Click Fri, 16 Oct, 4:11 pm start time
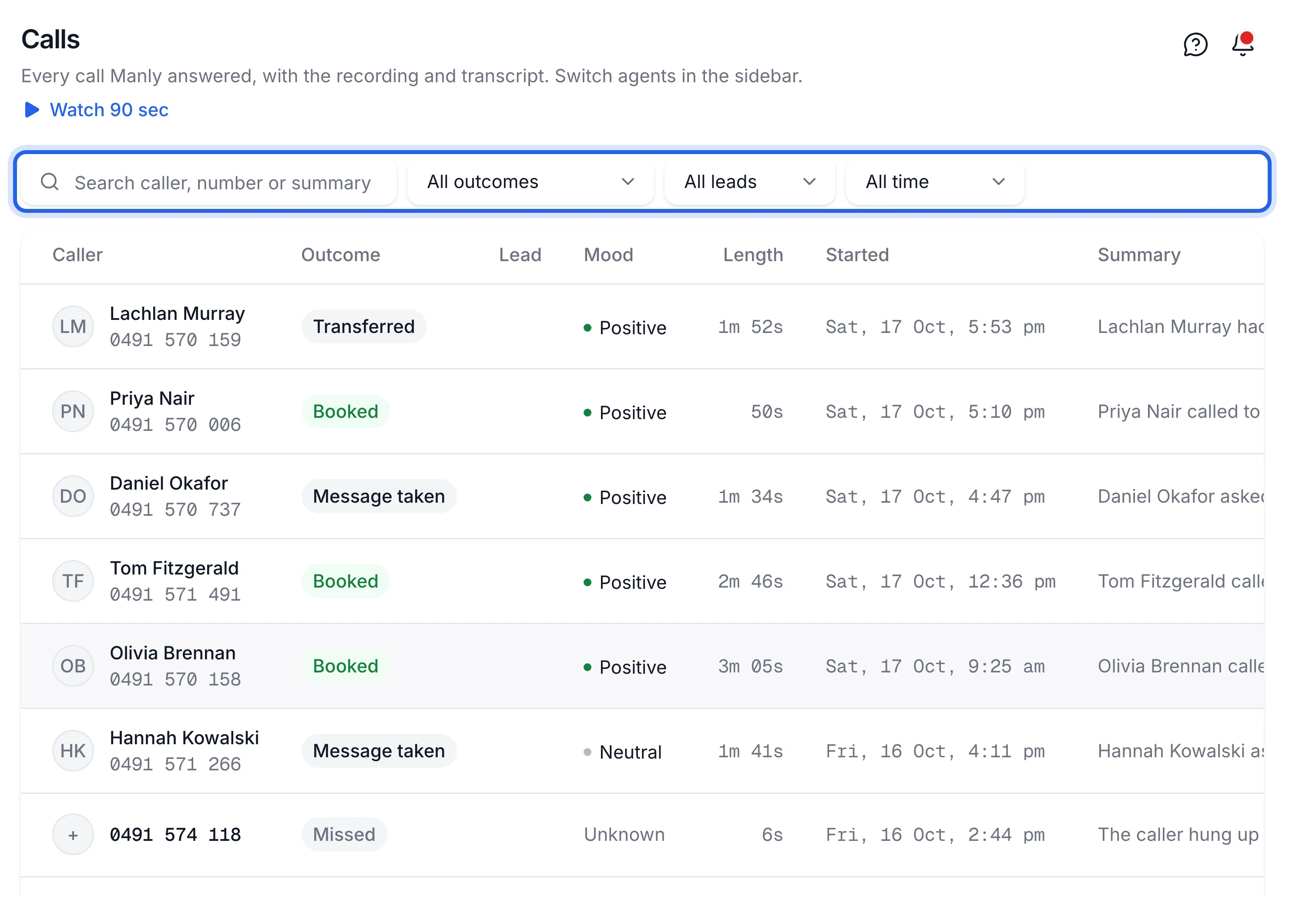Image resolution: width=1316 pixels, height=897 pixels. point(936,752)
